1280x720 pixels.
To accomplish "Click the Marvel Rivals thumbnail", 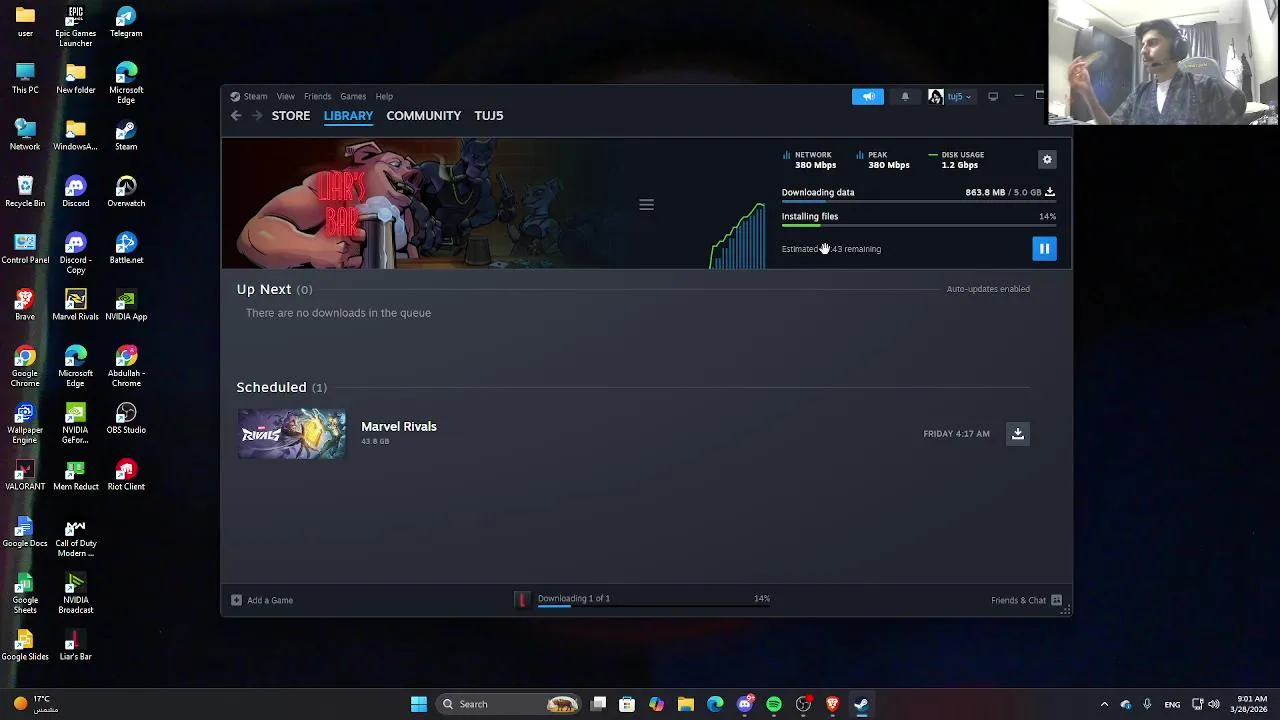I will [x=291, y=434].
